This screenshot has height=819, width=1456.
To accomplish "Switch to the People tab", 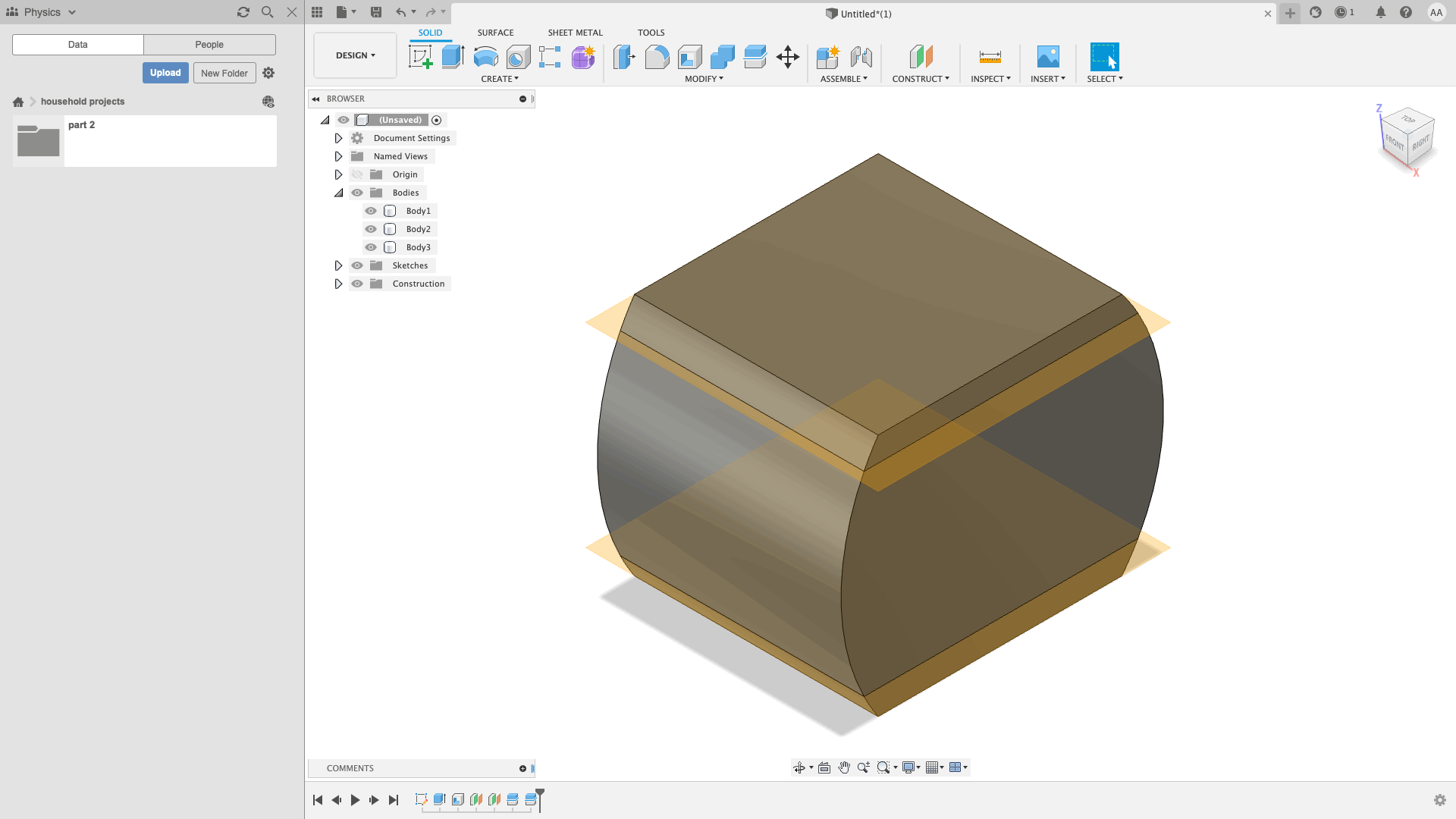I will coord(209,45).
